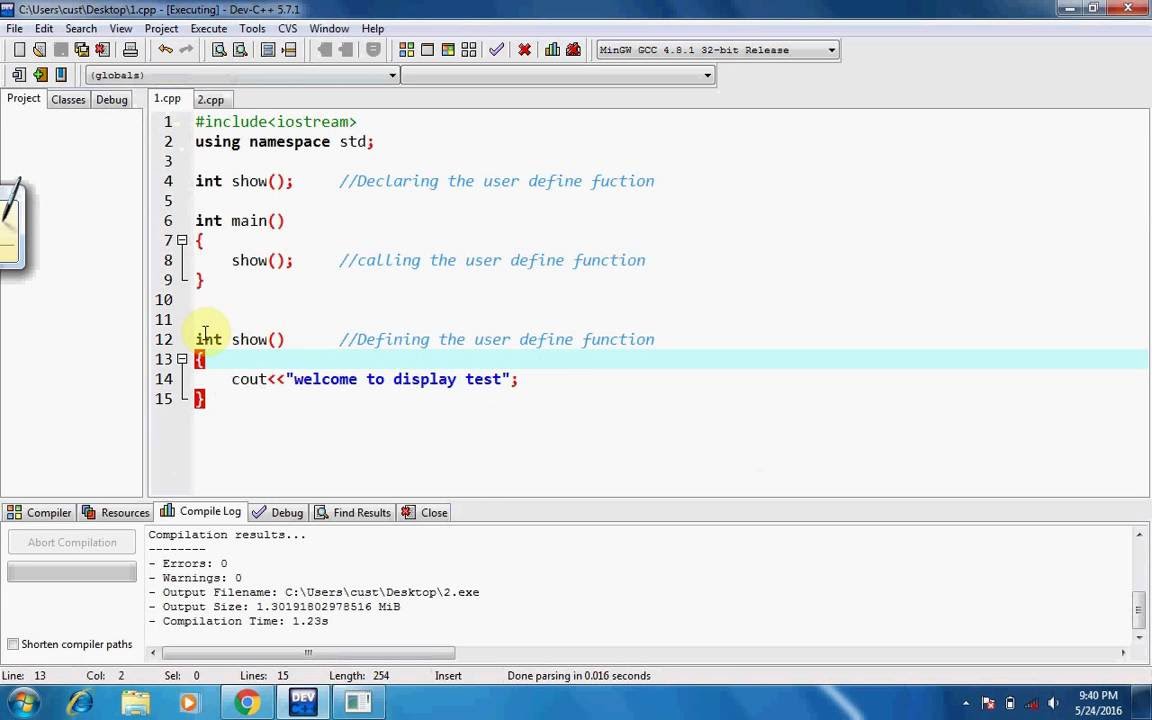
Task: Click the Save All toolbar icon
Action: (x=82, y=50)
